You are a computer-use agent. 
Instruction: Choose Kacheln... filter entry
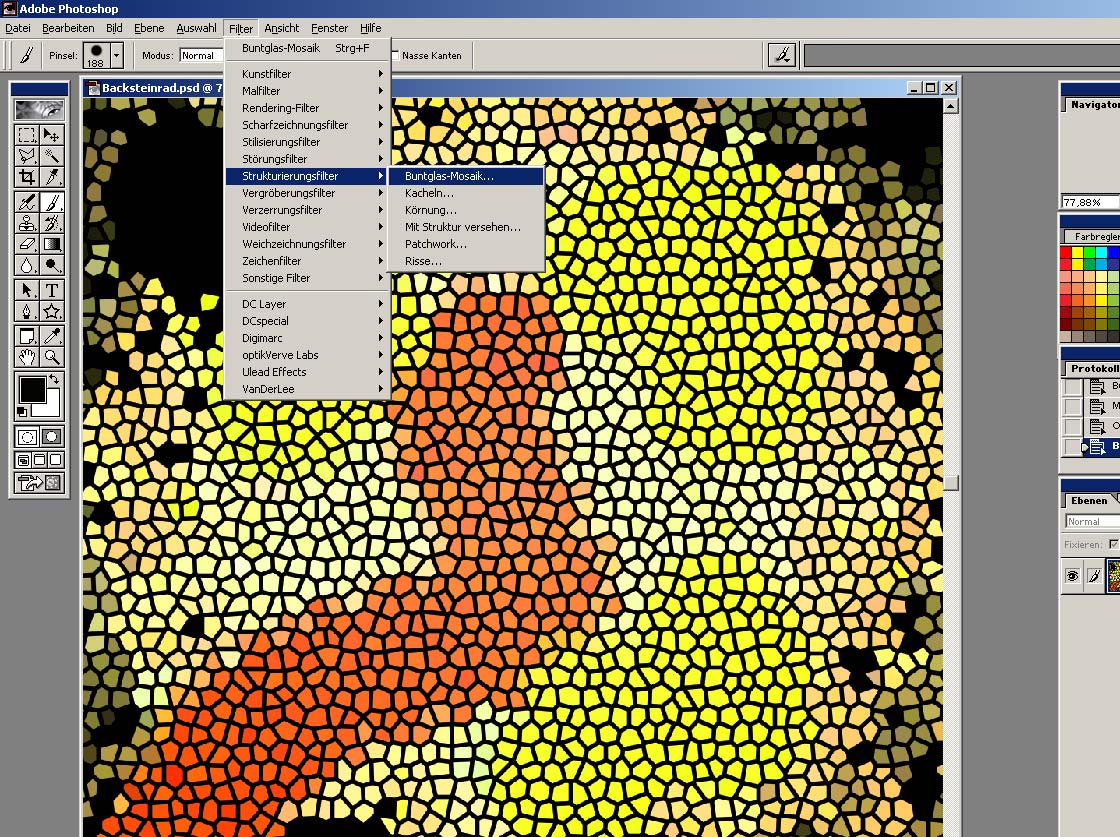tap(466, 193)
